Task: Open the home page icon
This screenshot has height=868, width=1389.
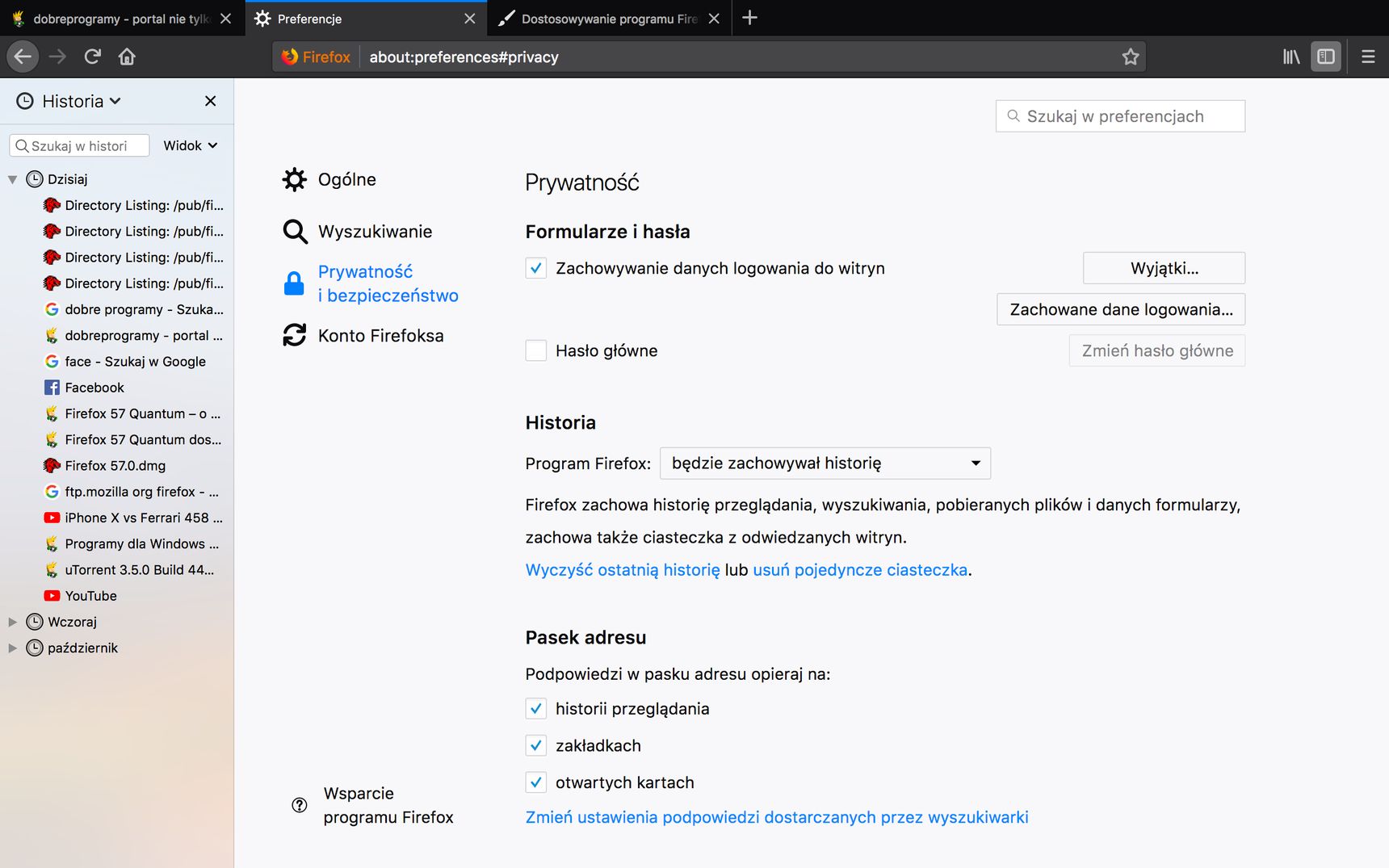Action: 127,57
